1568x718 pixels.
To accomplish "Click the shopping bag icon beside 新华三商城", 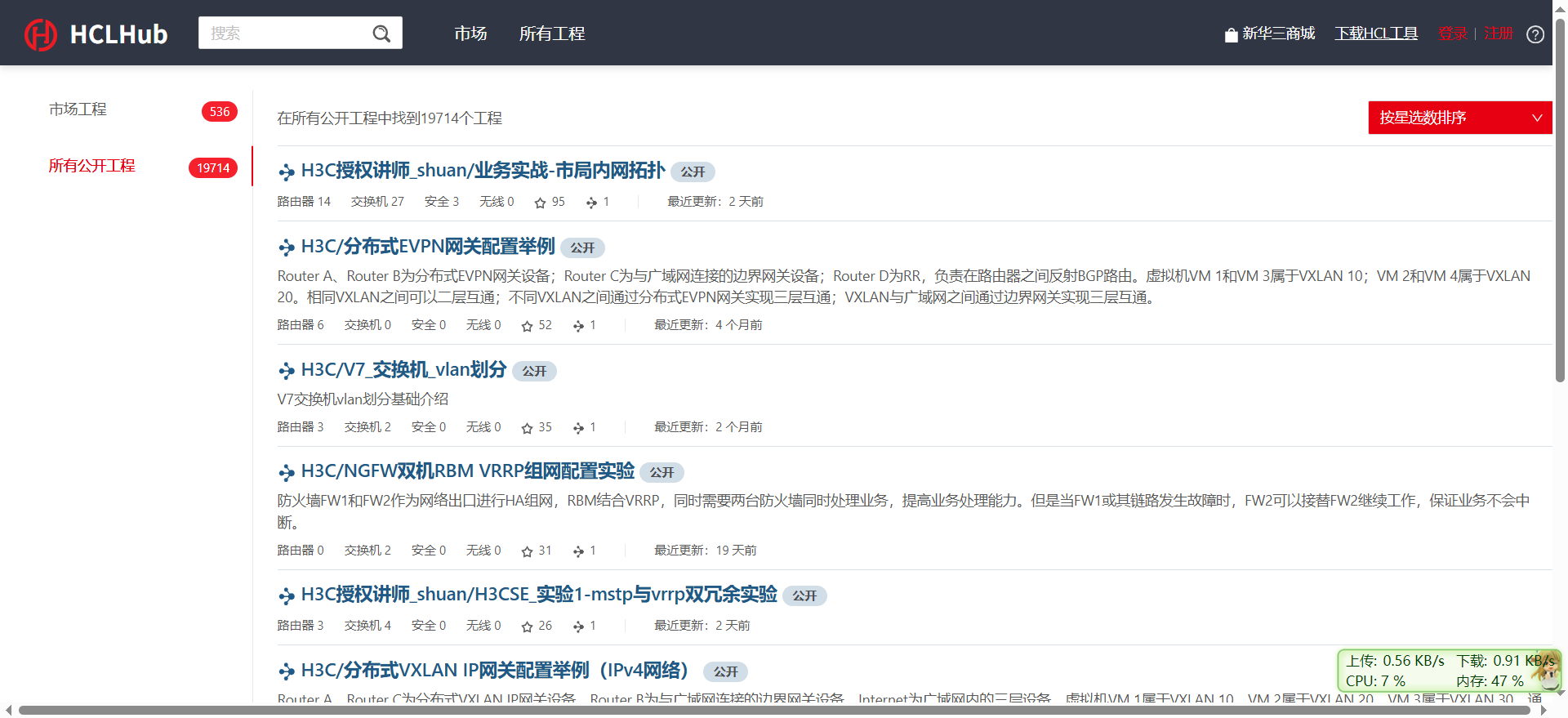I will click(x=1232, y=34).
